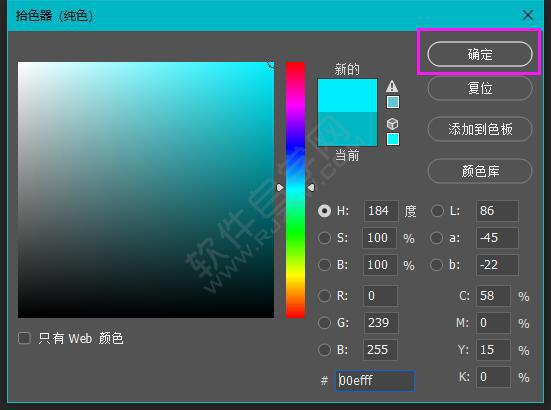The height and width of the screenshot is (410, 551).
Task: Select the G green radio button
Action: pyautogui.click(x=324, y=323)
